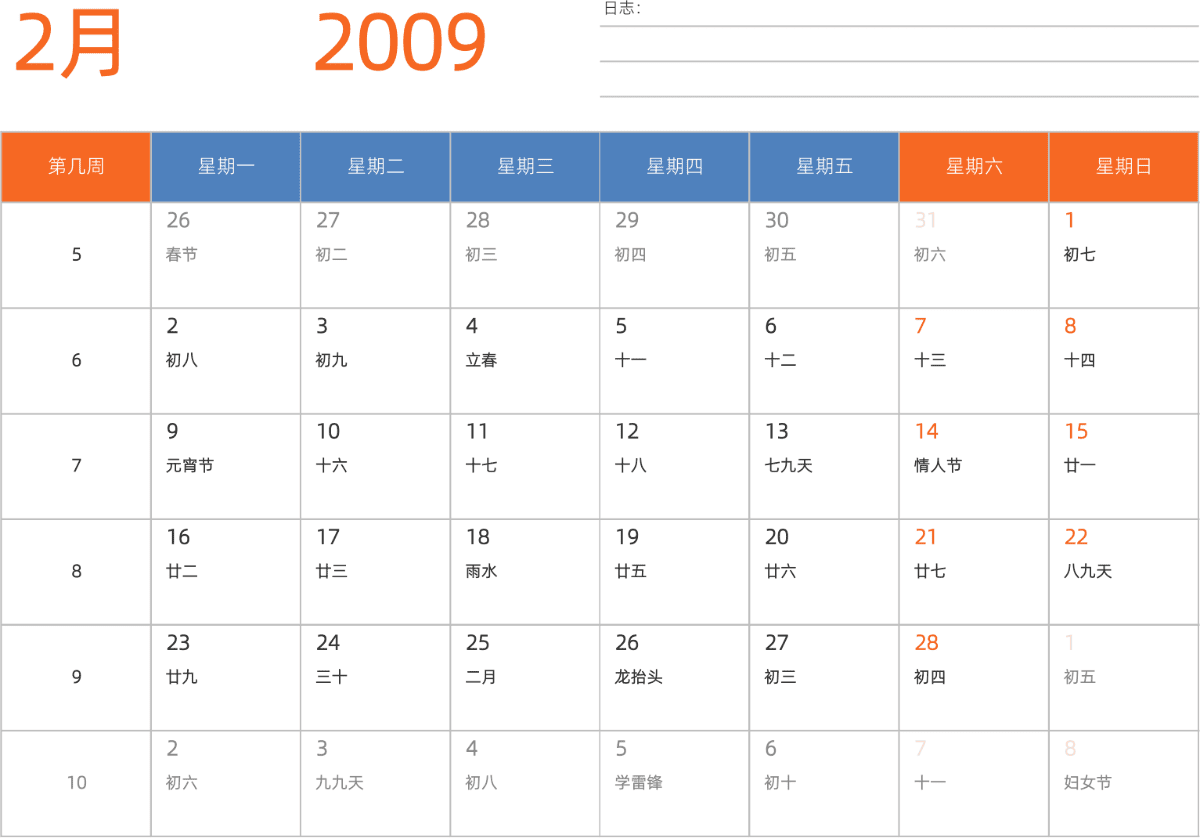
Task: Select February 6 labeled 十二
Action: [824, 361]
